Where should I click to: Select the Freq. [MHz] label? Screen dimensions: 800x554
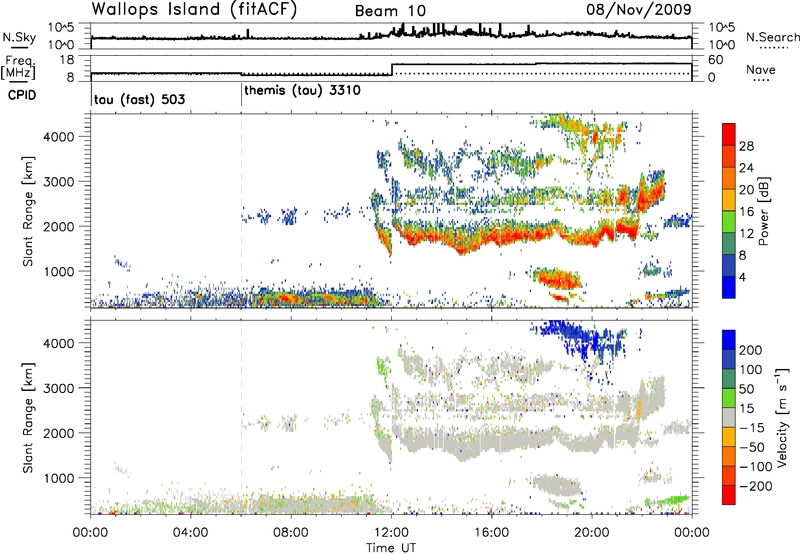point(19,68)
